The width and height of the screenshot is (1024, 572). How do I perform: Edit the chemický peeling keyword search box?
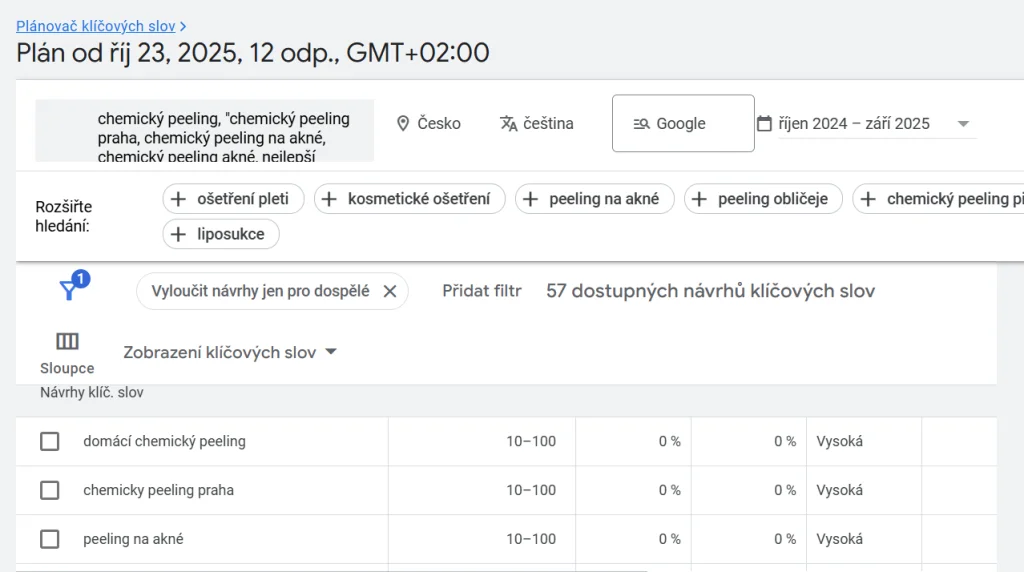[204, 131]
